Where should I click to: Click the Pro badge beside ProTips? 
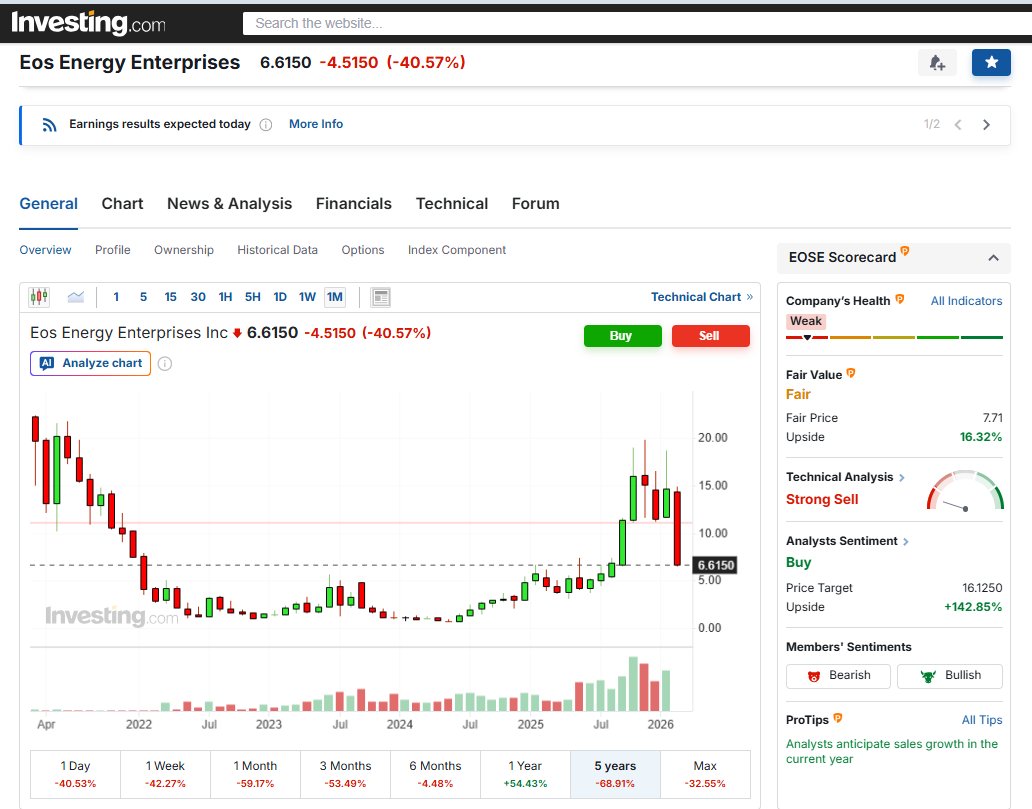click(x=838, y=718)
